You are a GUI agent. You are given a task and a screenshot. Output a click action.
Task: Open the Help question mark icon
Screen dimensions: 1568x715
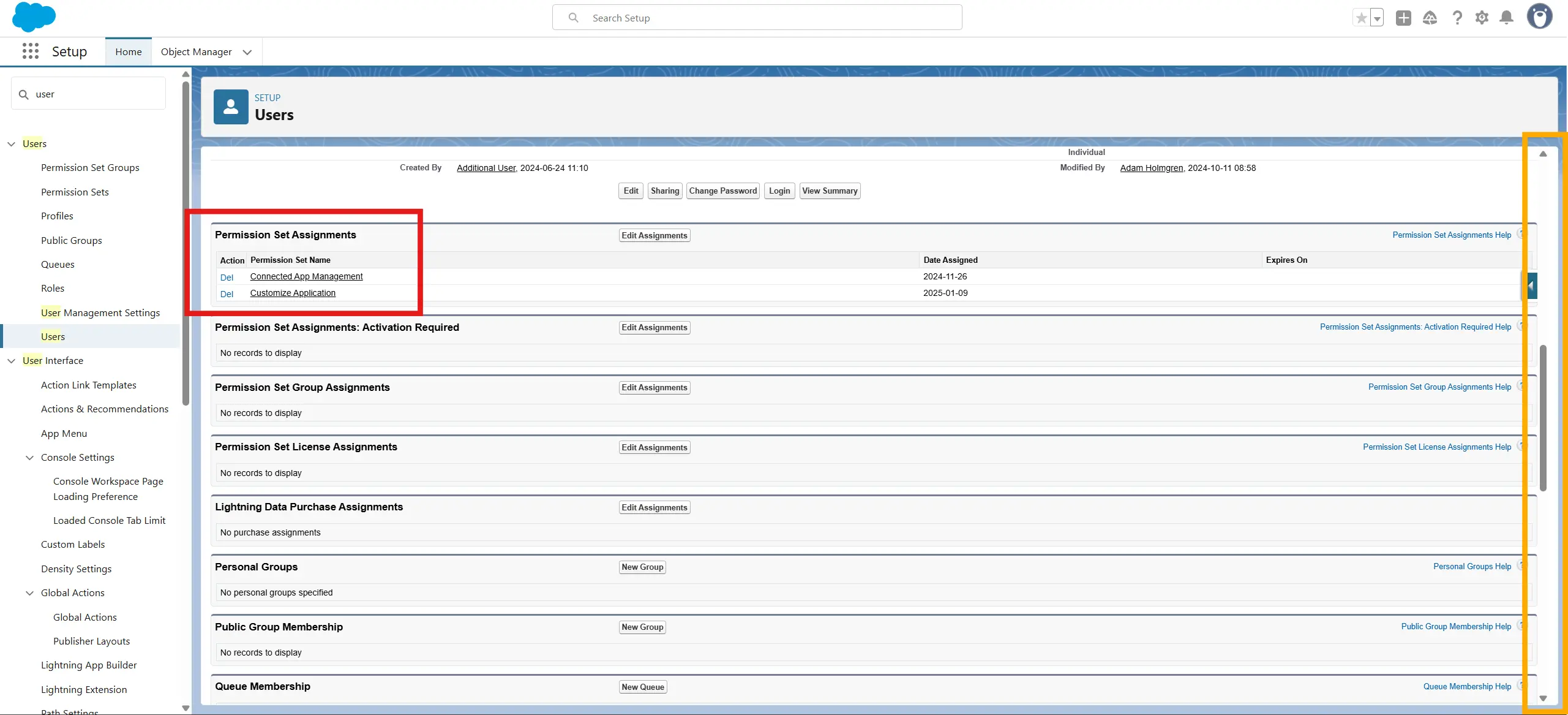pyautogui.click(x=1457, y=18)
